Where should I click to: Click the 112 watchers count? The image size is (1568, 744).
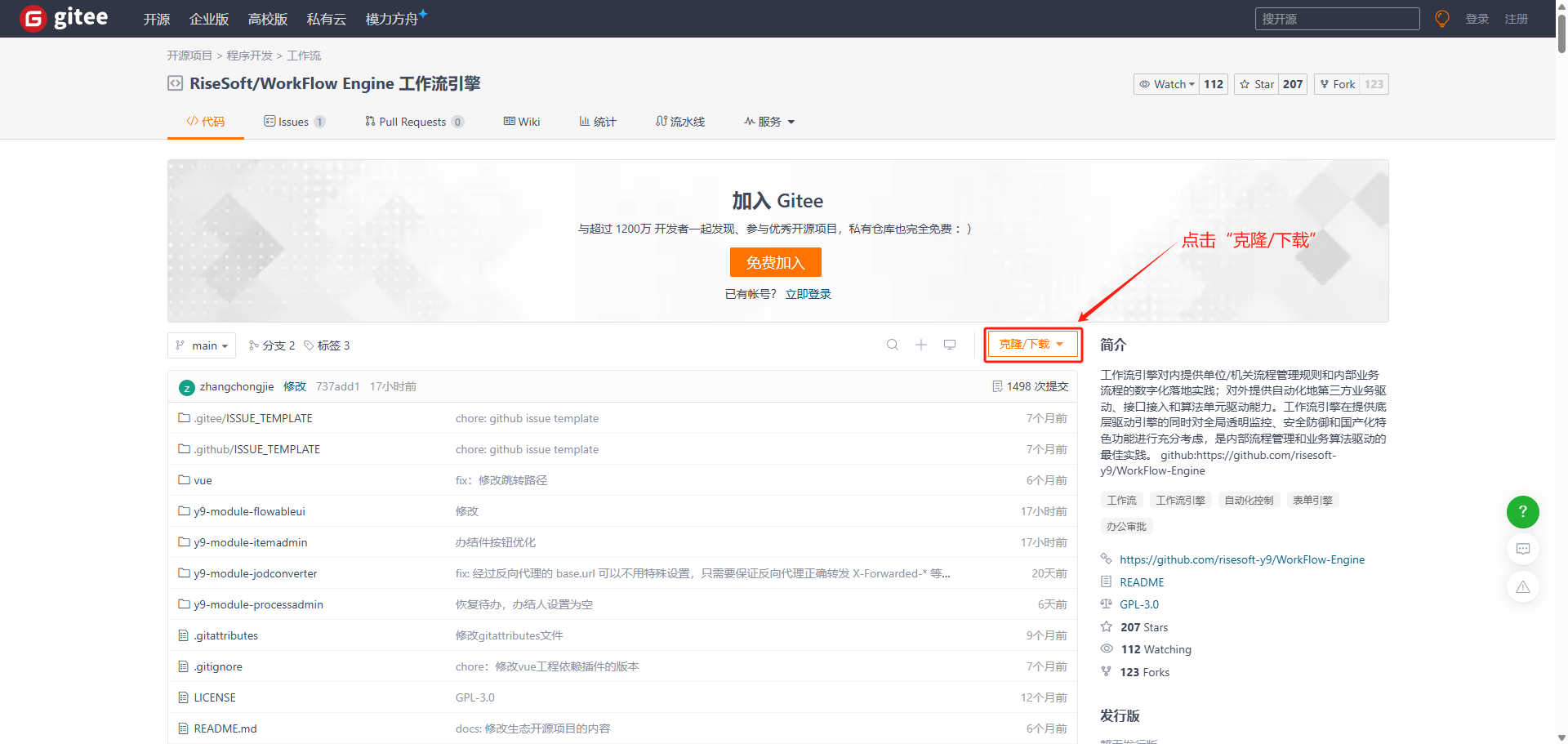1214,84
